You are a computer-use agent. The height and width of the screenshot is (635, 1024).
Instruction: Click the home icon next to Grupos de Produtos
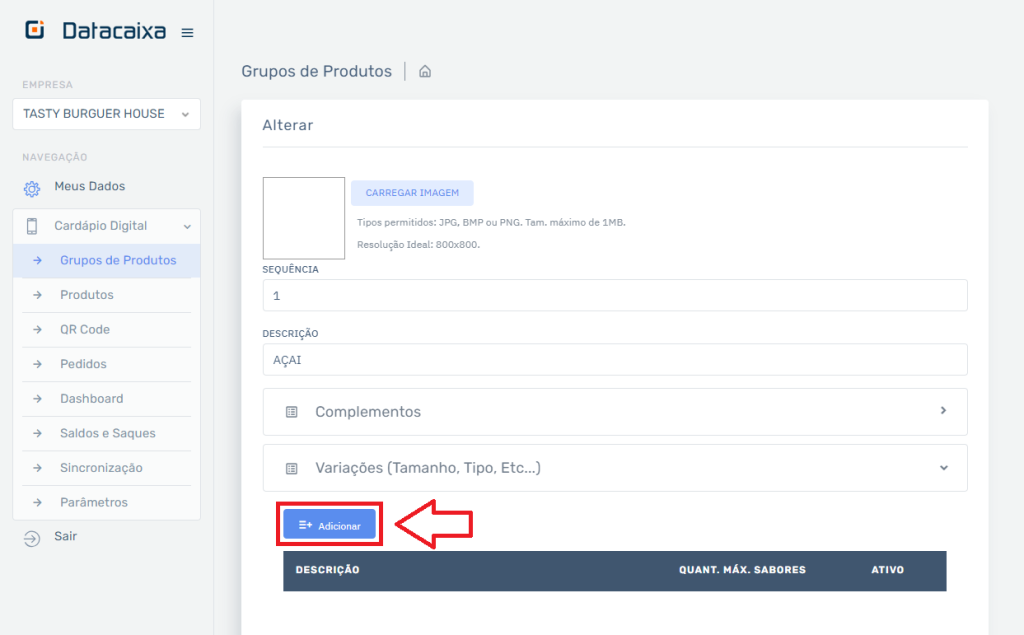pyautogui.click(x=424, y=71)
